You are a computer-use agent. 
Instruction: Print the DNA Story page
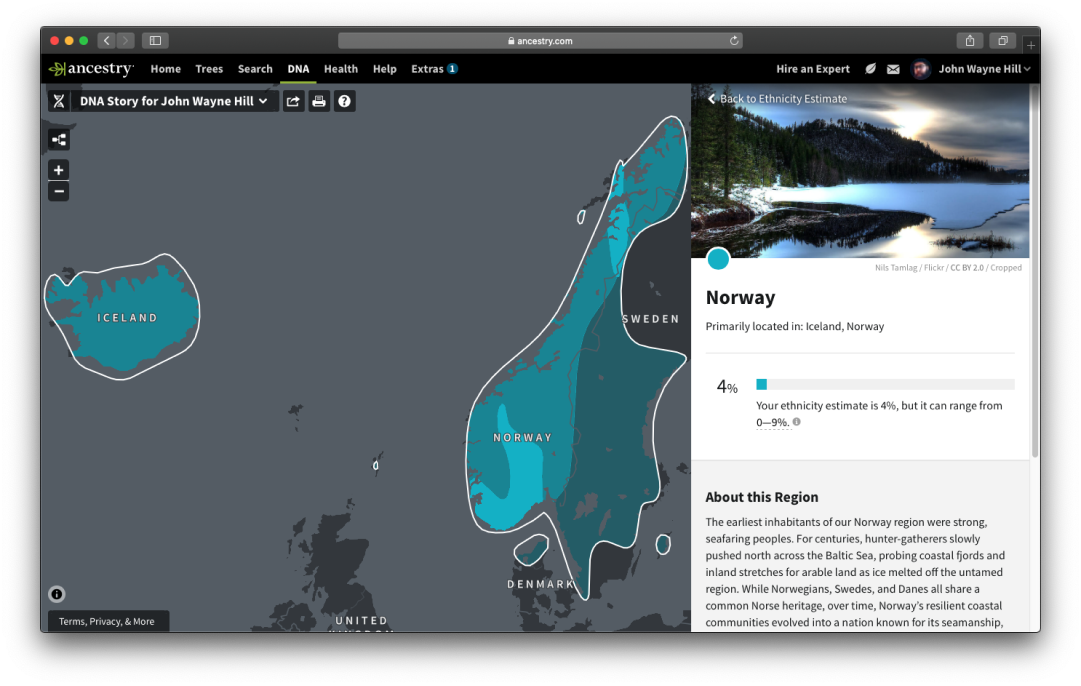pos(319,101)
